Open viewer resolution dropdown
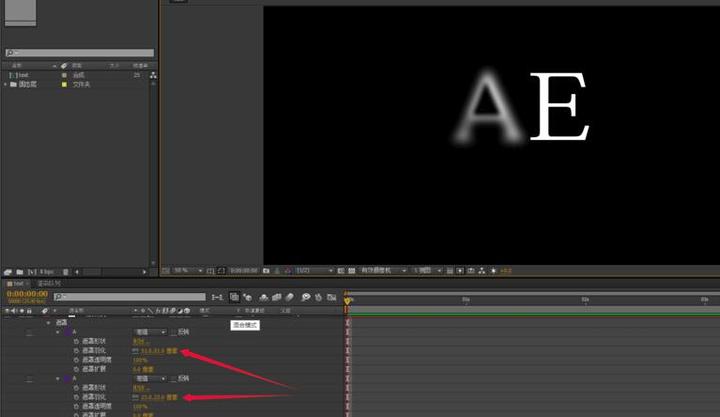Viewport: 720px width, 417px height. (315, 271)
